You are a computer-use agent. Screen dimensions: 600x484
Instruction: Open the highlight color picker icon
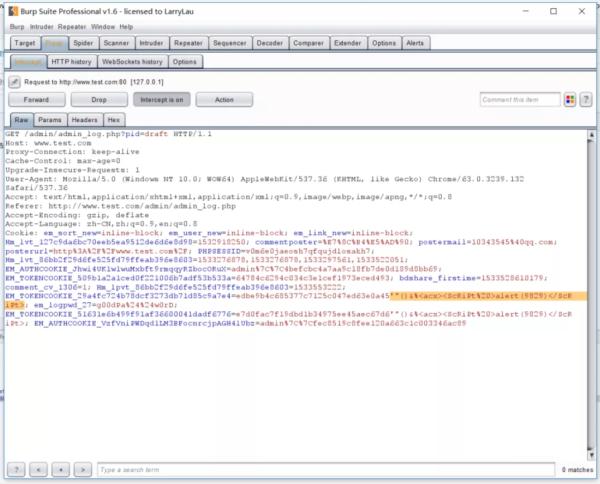tap(569, 99)
